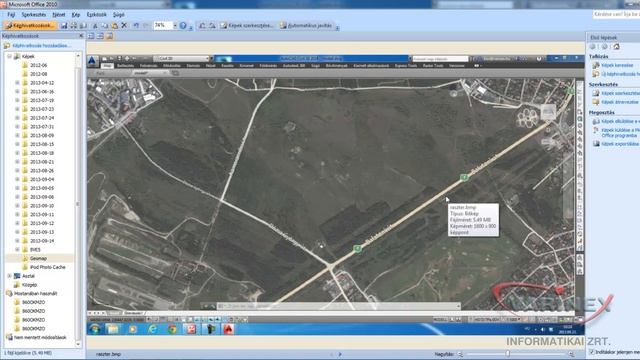This screenshot has width=640, height=360.
Task: Click the Copy icon in the toolbar
Action: click(104, 25)
